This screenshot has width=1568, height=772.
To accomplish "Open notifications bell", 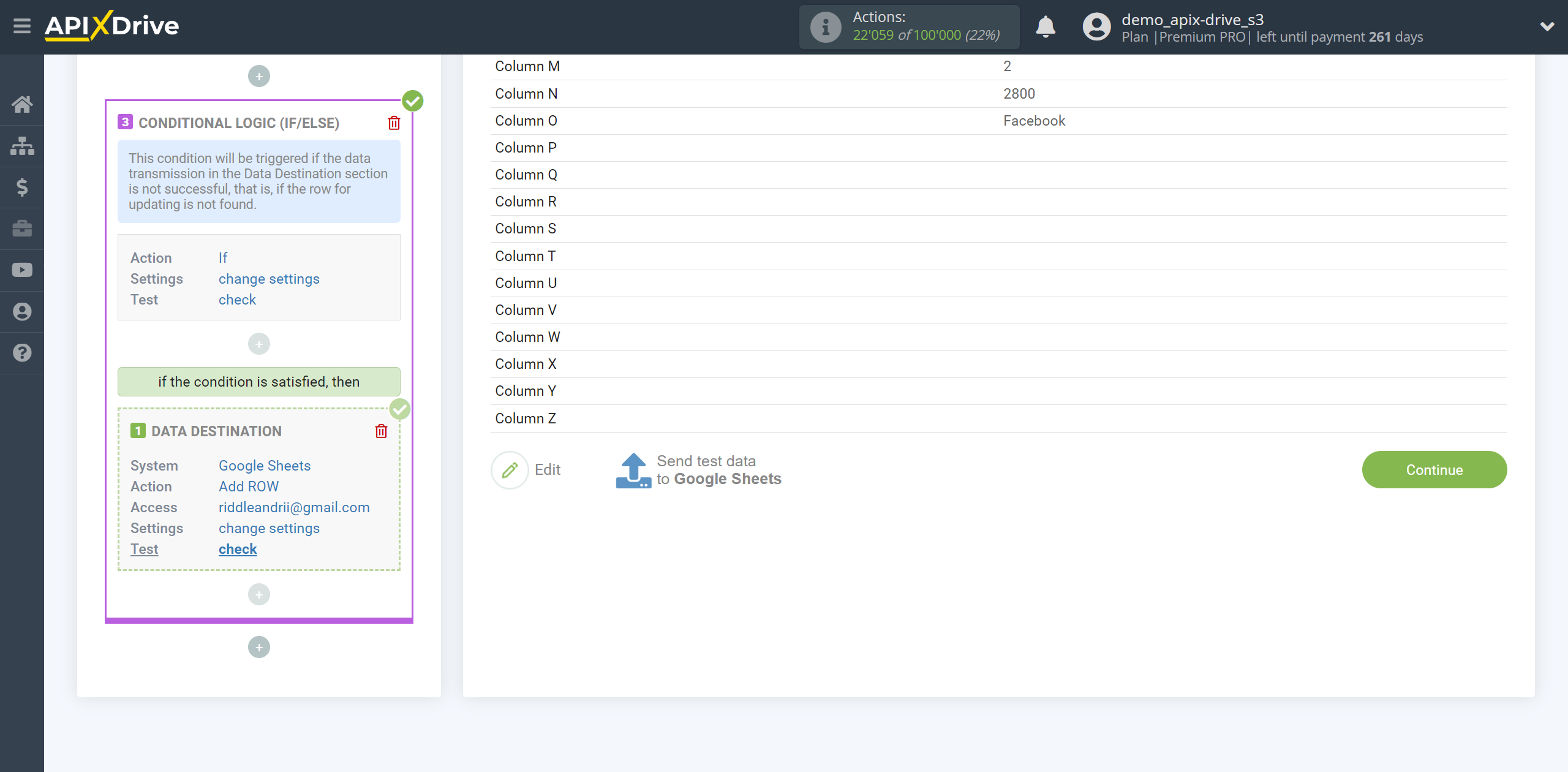I will (1046, 27).
